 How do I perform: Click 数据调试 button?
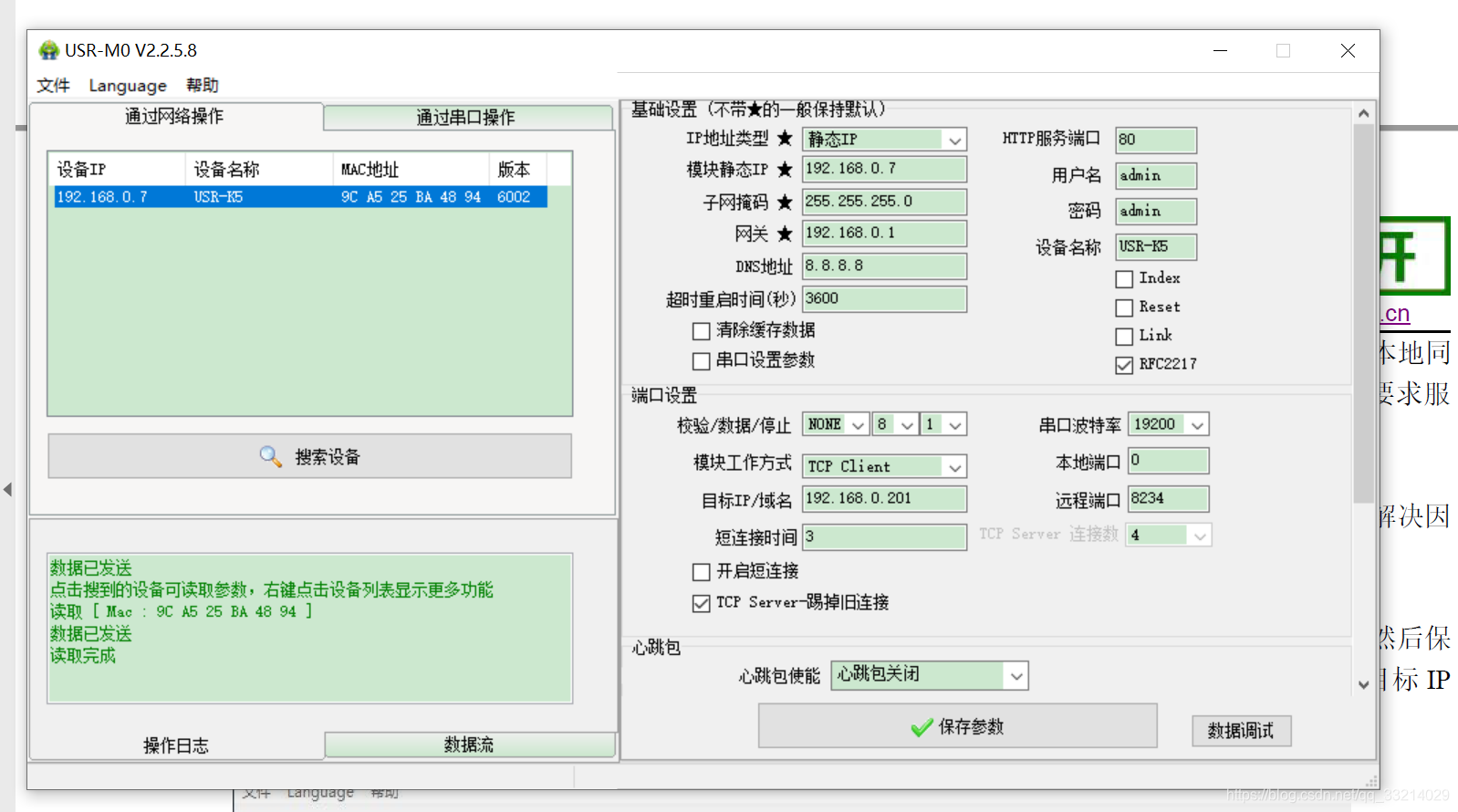[x=1241, y=731]
